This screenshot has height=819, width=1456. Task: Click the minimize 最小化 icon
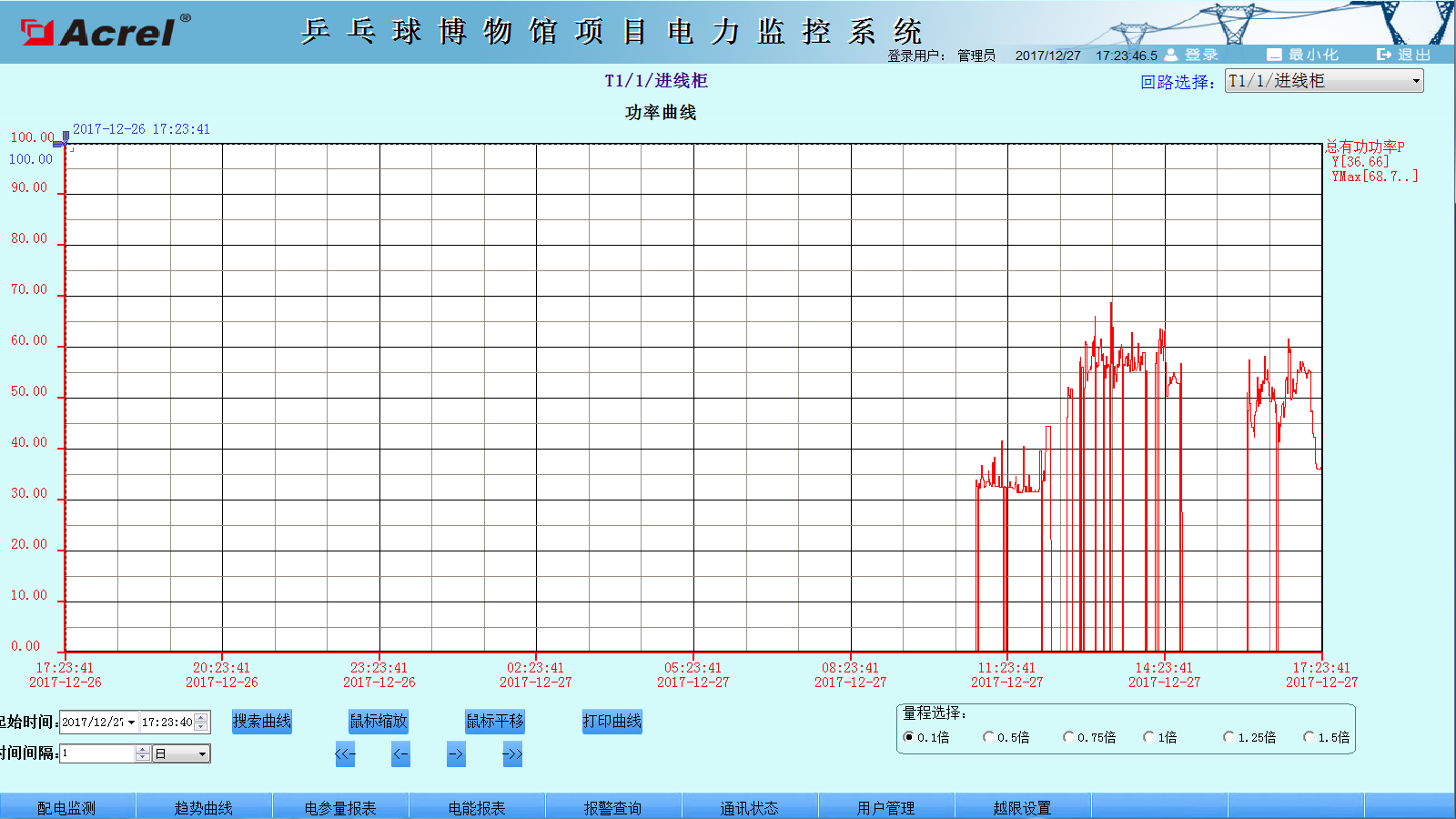pyautogui.click(x=1274, y=55)
